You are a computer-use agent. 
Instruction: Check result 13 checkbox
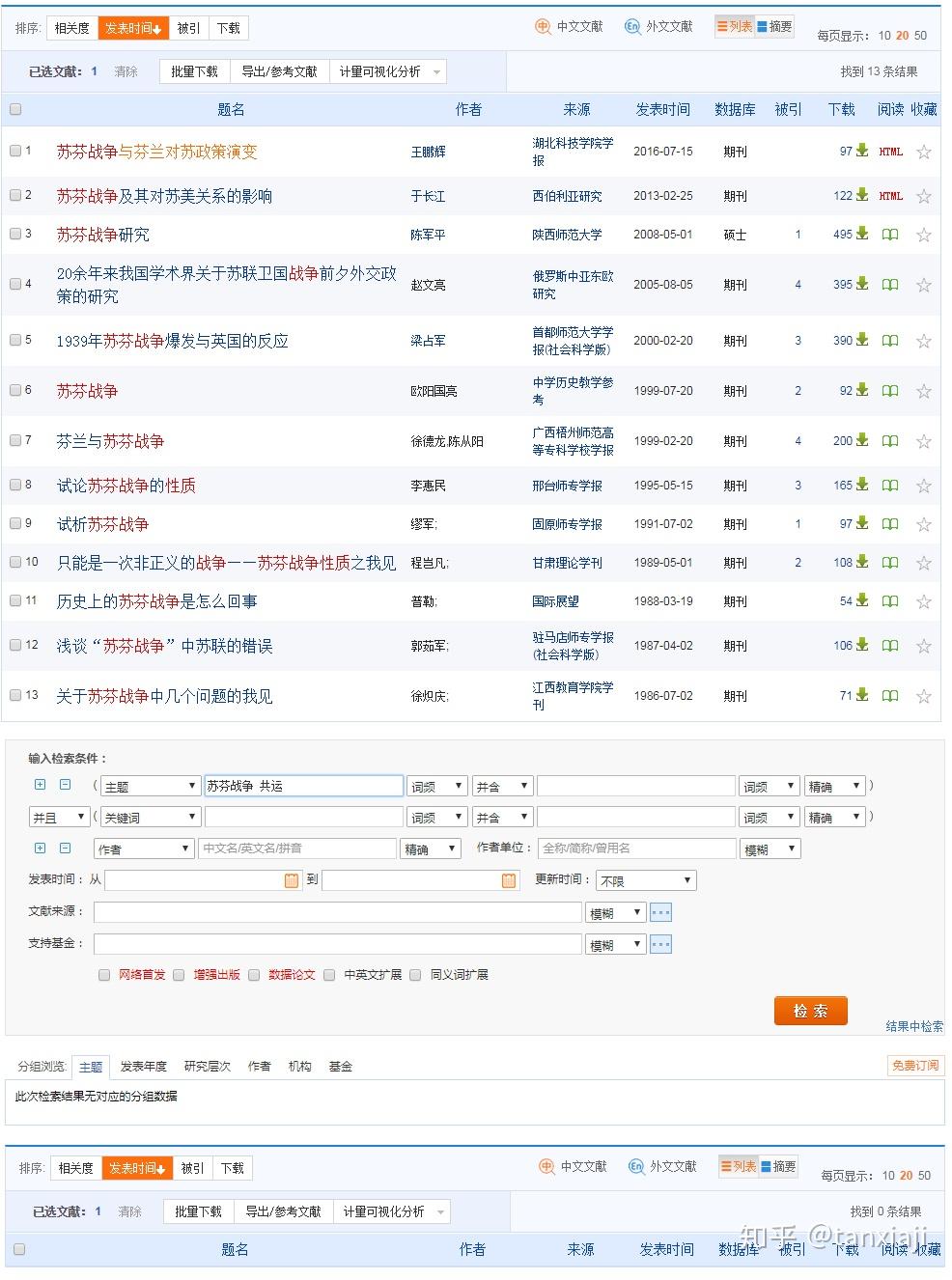15,695
